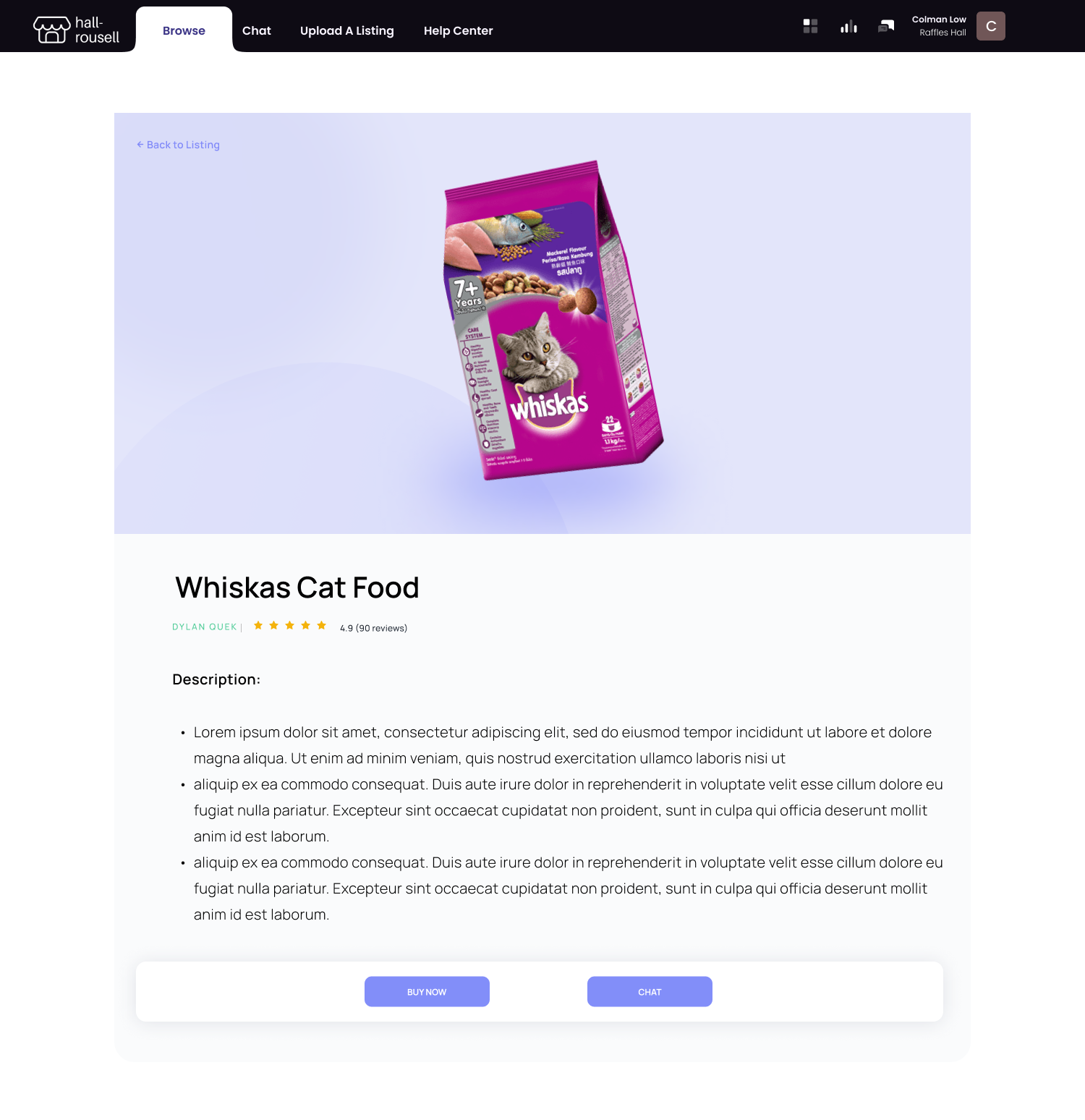Screen dimensions: 1085x1120
Task: Click the hall-rousell shop logo icon
Action: click(x=52, y=30)
